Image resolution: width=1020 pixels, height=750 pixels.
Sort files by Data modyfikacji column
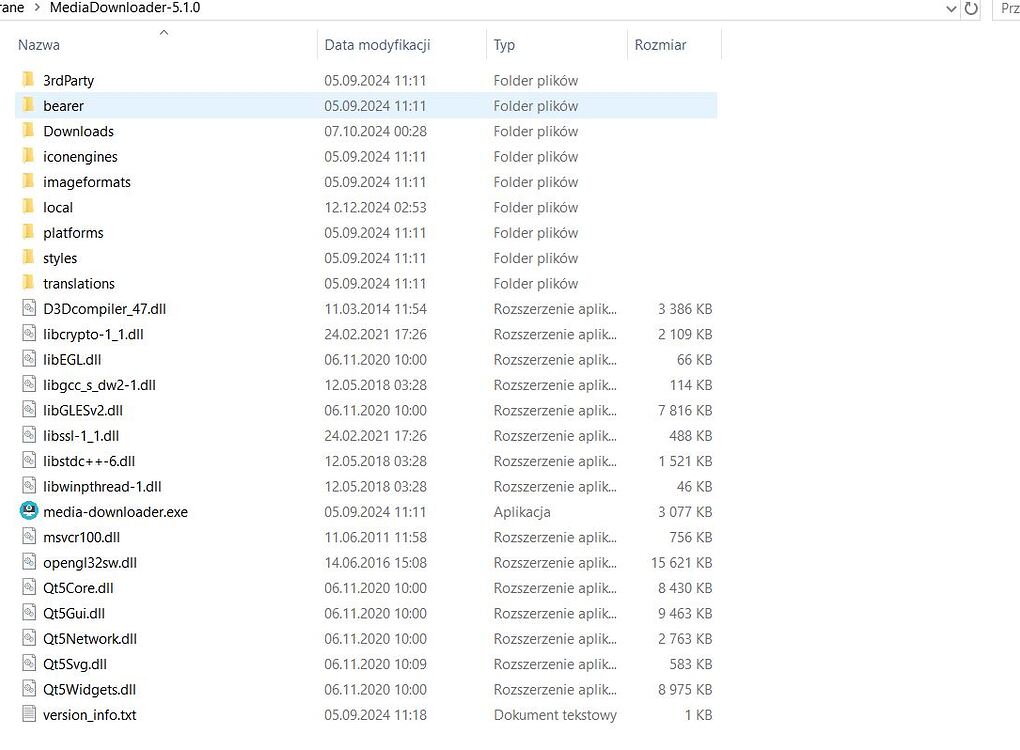pyautogui.click(x=376, y=44)
